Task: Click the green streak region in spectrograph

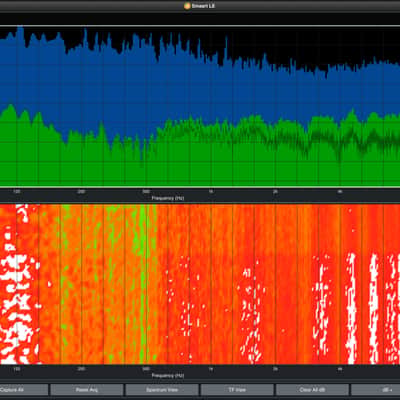Action: pyautogui.click(x=143, y=283)
